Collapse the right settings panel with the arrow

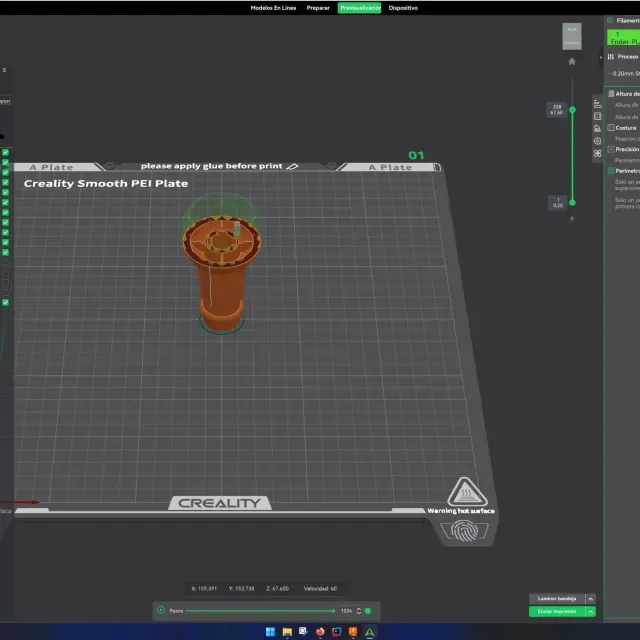[601, 58]
